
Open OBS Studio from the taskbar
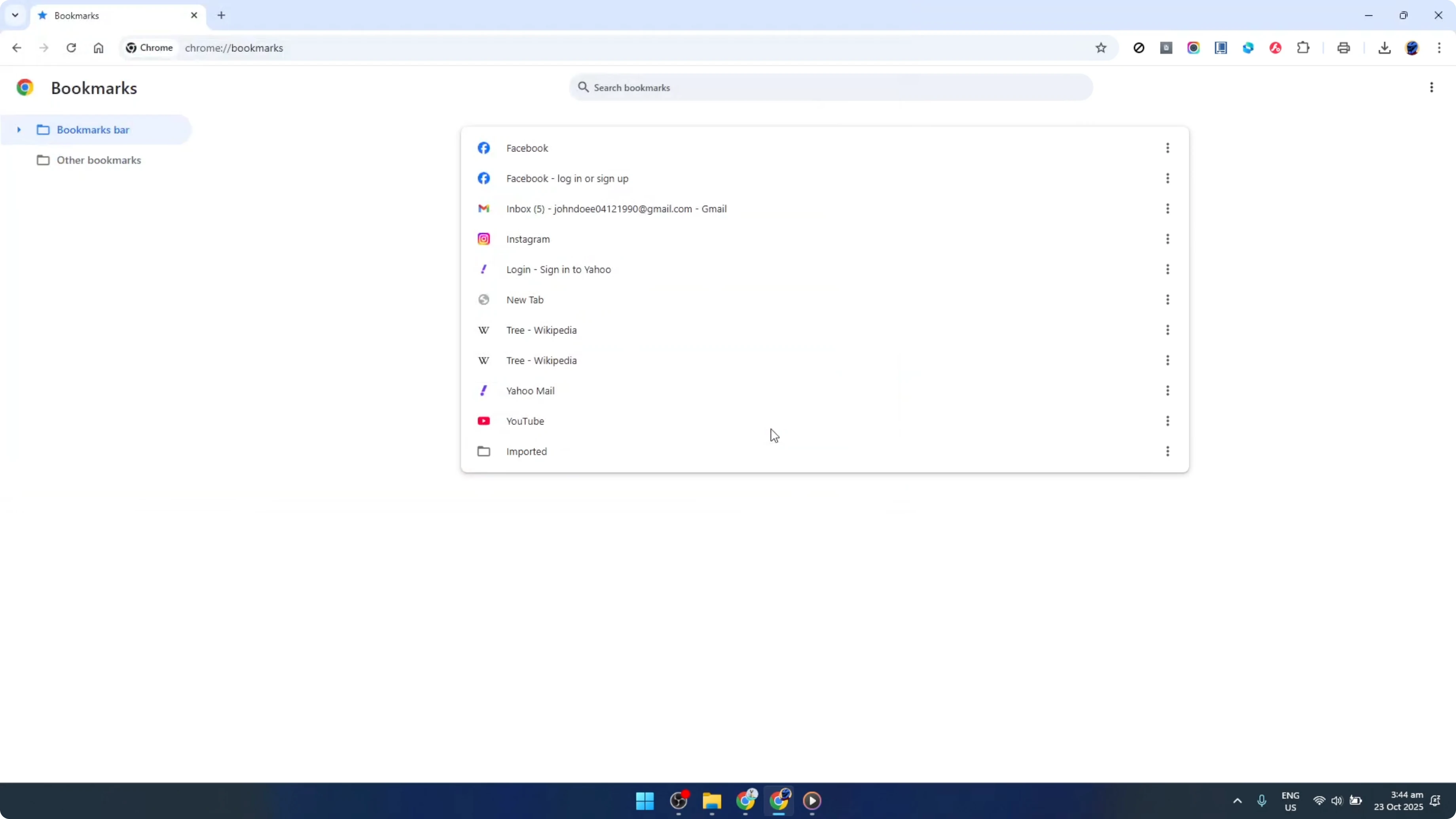[678, 801]
